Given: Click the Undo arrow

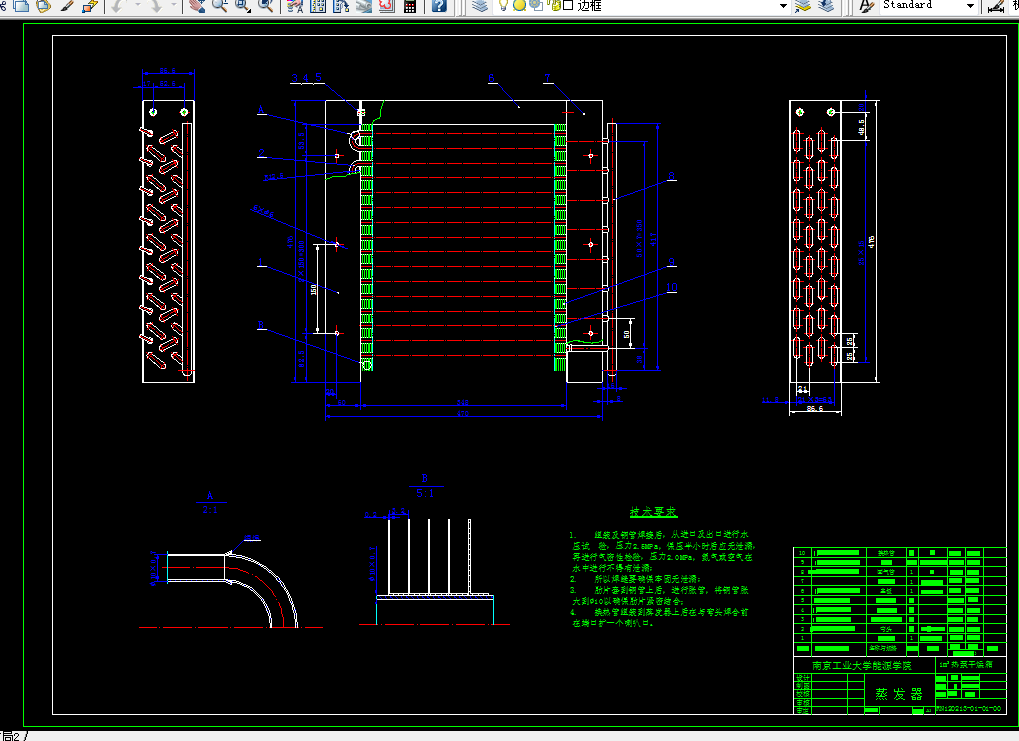Looking at the screenshot, I should 117,6.
